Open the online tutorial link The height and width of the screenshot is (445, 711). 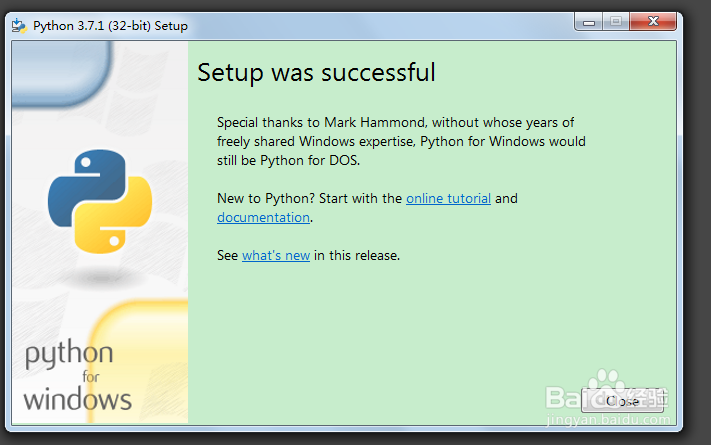[448, 198]
